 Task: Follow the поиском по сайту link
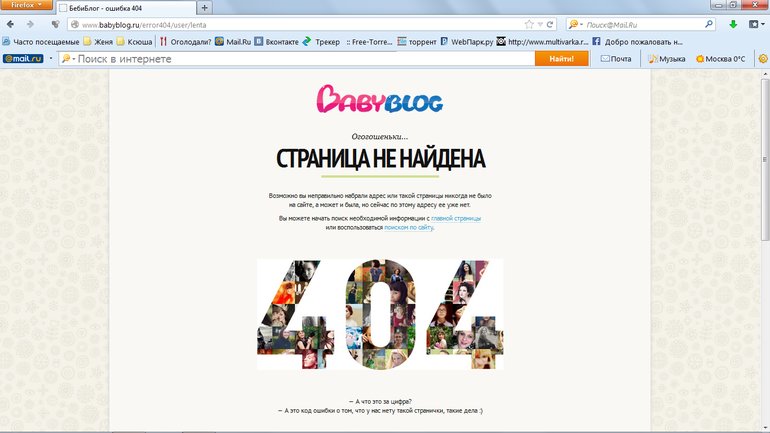click(x=409, y=227)
